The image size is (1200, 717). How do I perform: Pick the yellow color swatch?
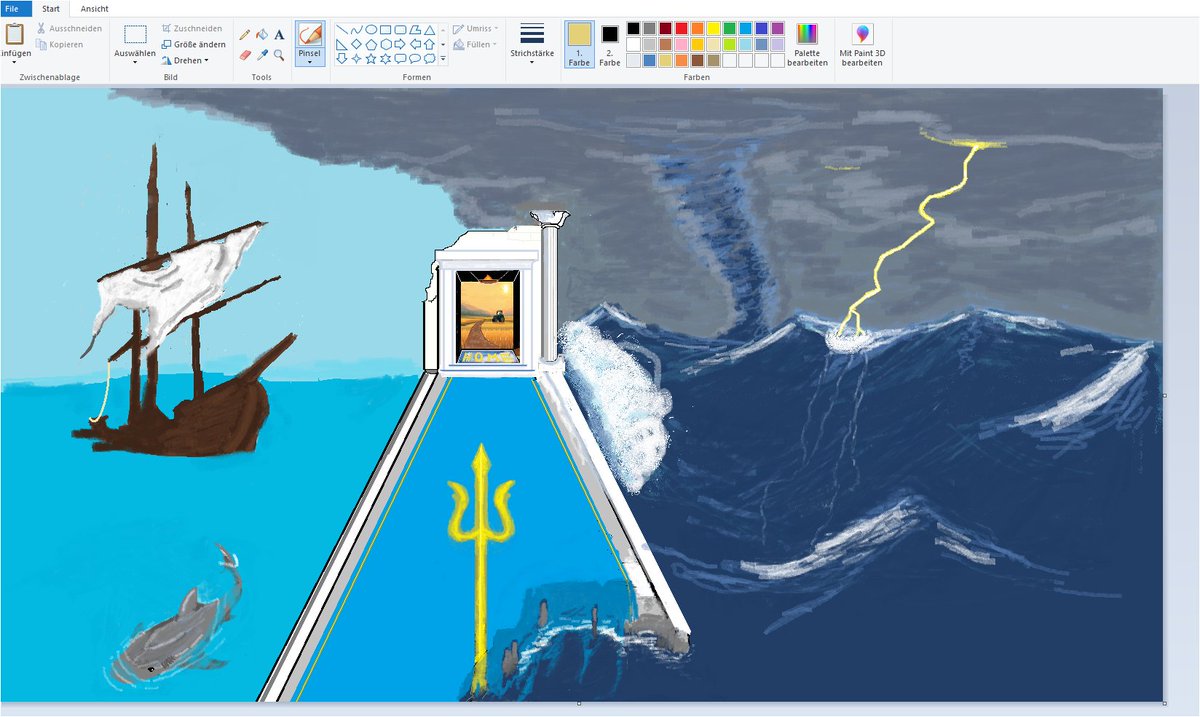pos(714,29)
